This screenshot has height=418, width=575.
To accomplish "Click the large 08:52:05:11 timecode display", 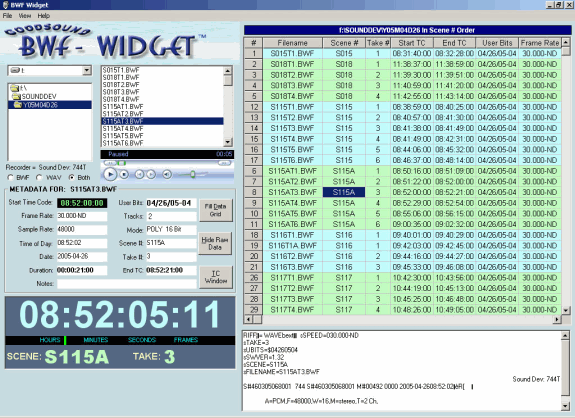I will [x=119, y=315].
